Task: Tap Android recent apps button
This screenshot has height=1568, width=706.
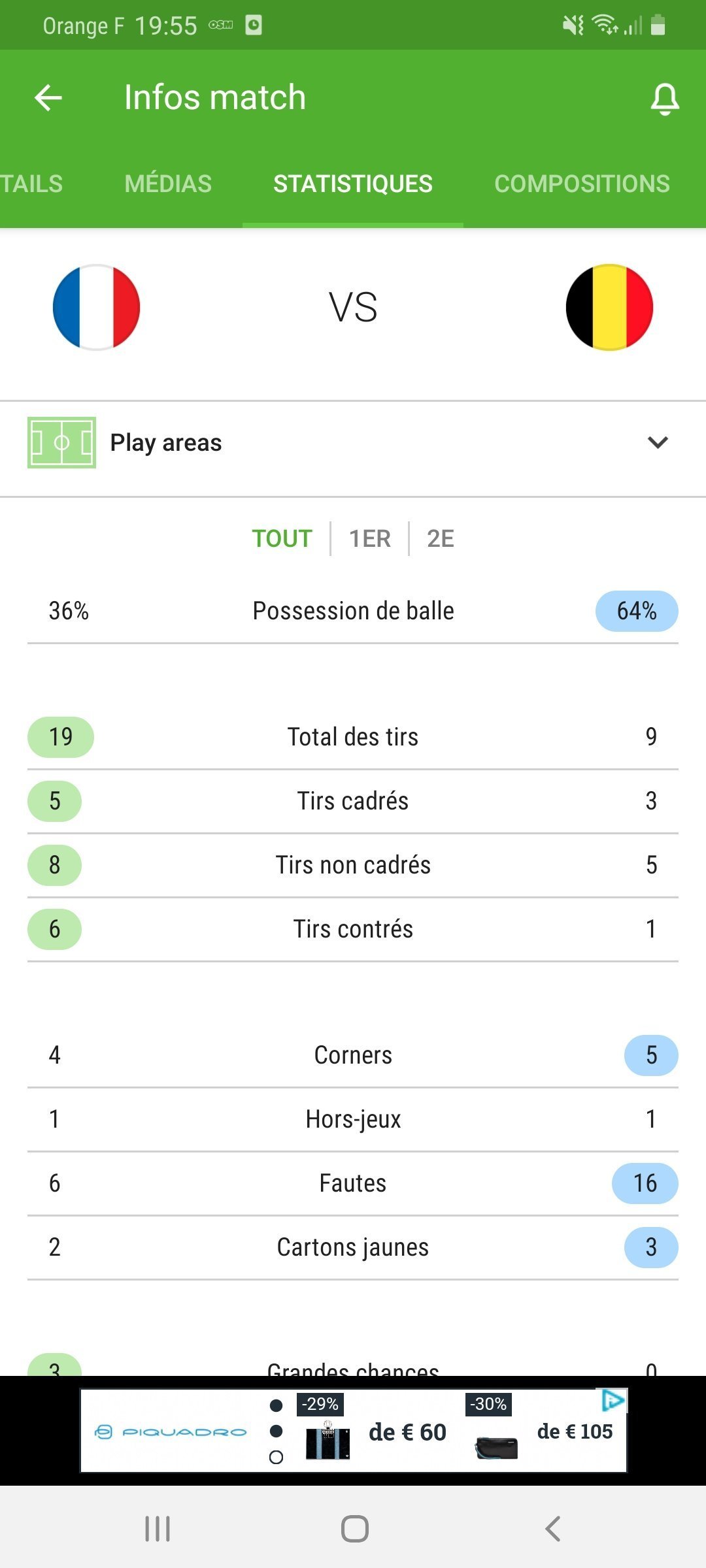Action: [158, 1529]
